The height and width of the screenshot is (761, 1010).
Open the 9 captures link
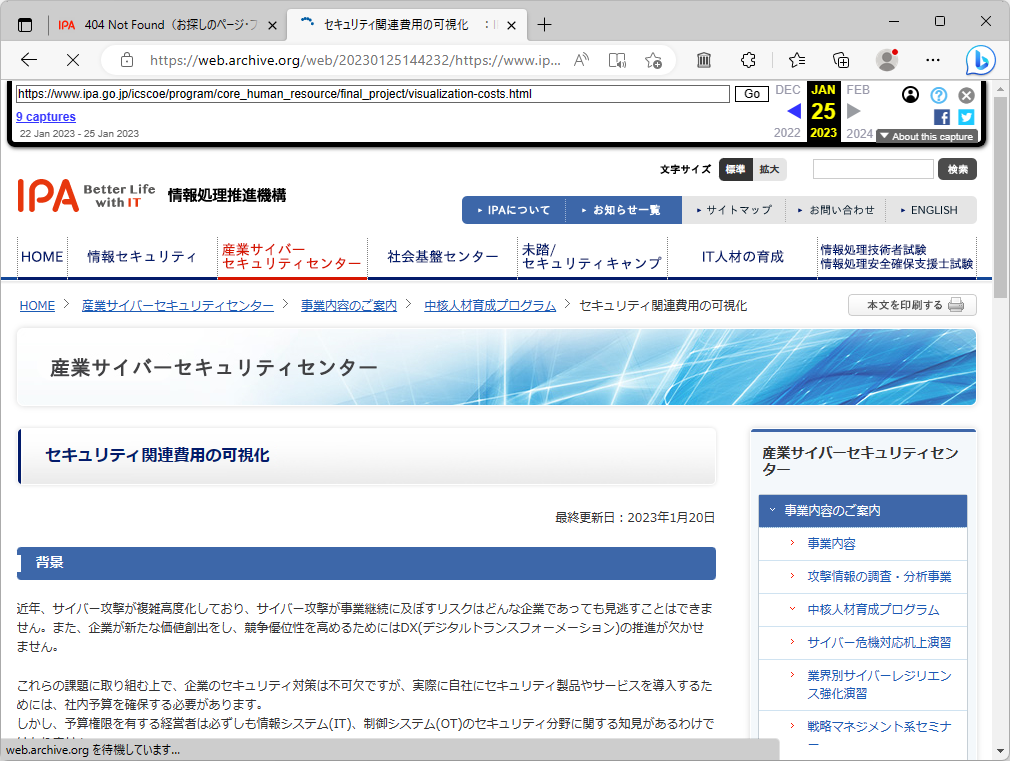click(x=44, y=117)
